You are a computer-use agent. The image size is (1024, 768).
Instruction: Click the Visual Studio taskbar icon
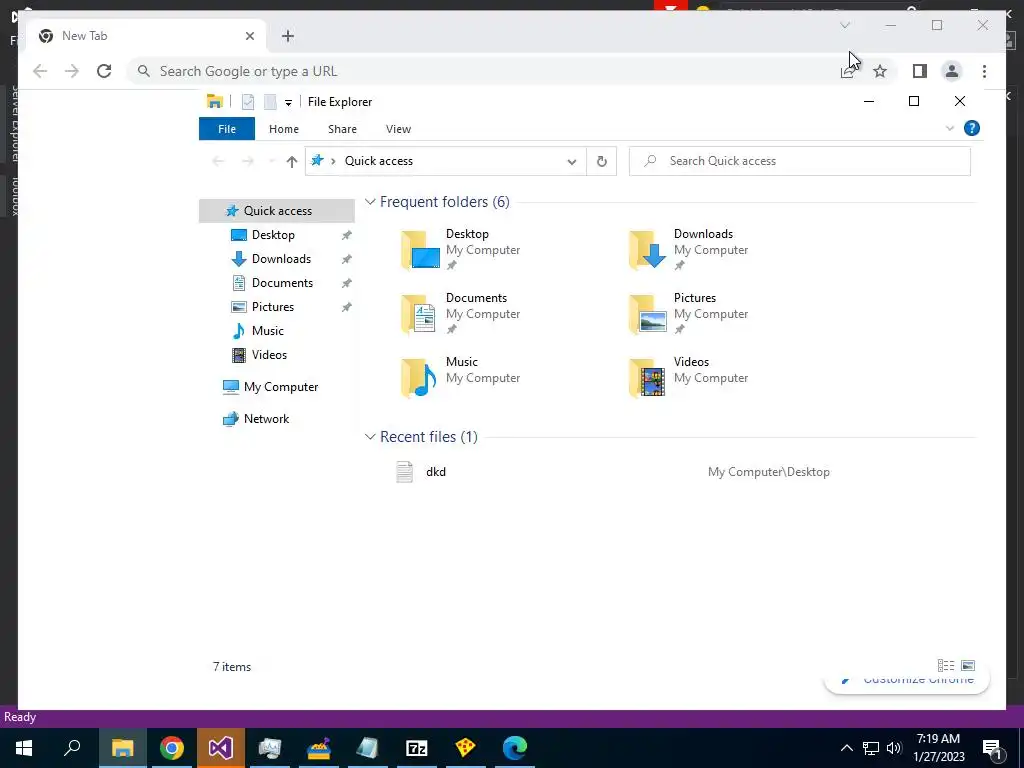(x=221, y=748)
